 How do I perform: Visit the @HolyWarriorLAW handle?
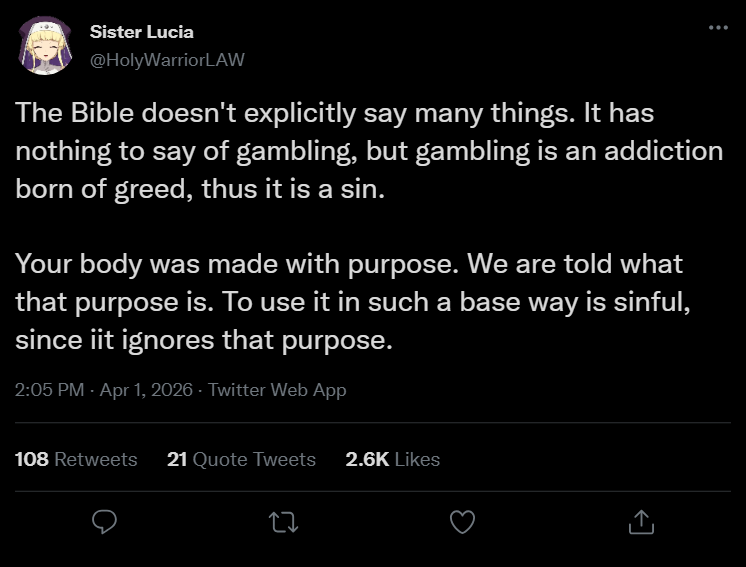pyautogui.click(x=167, y=60)
